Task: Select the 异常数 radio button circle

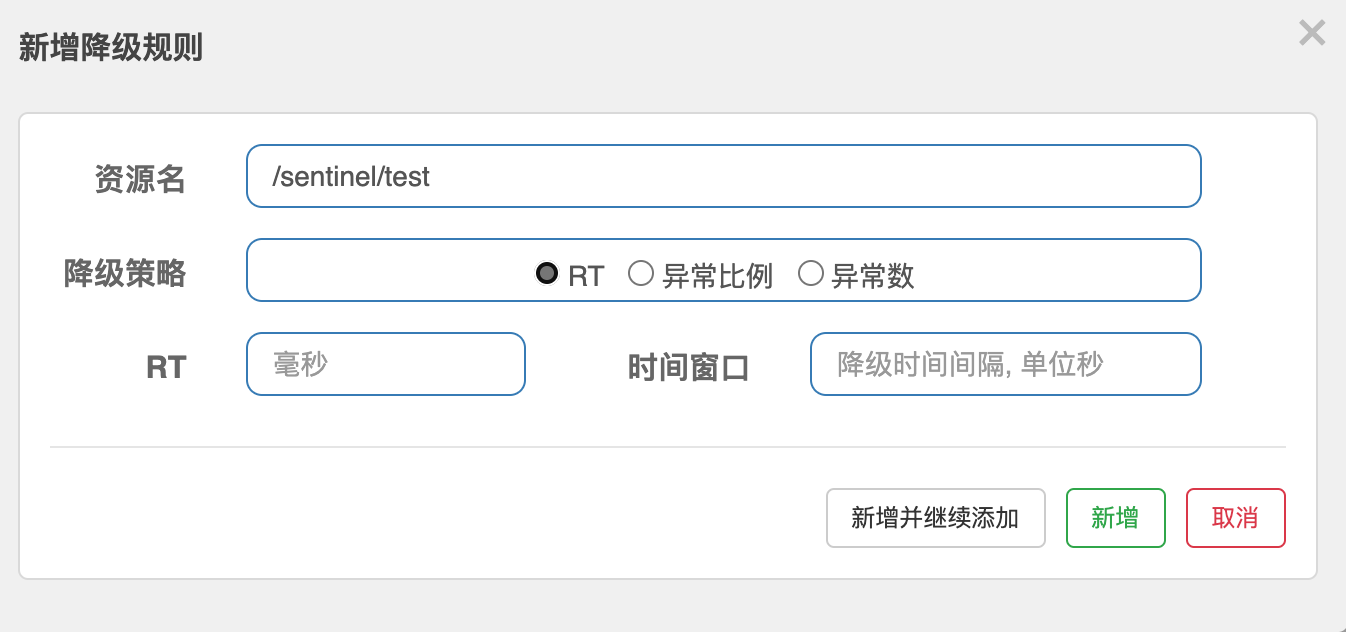Action: point(811,273)
